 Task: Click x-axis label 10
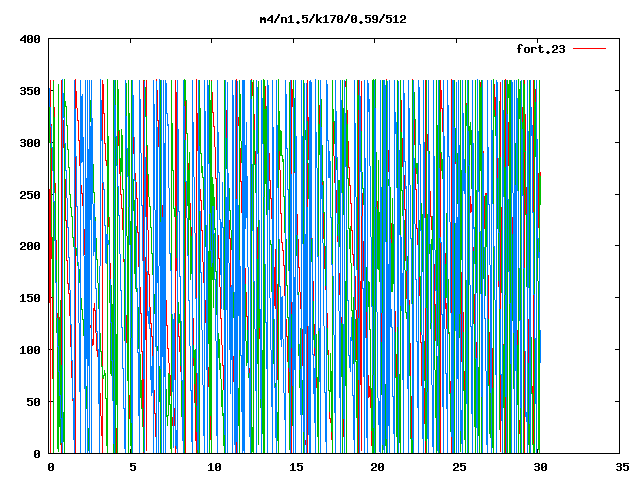tap(214, 467)
